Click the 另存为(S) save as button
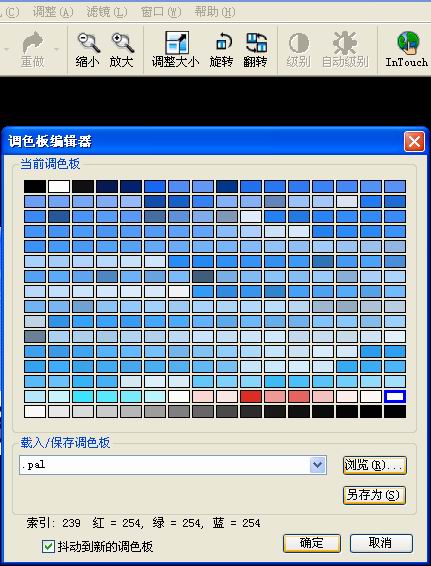 point(374,495)
